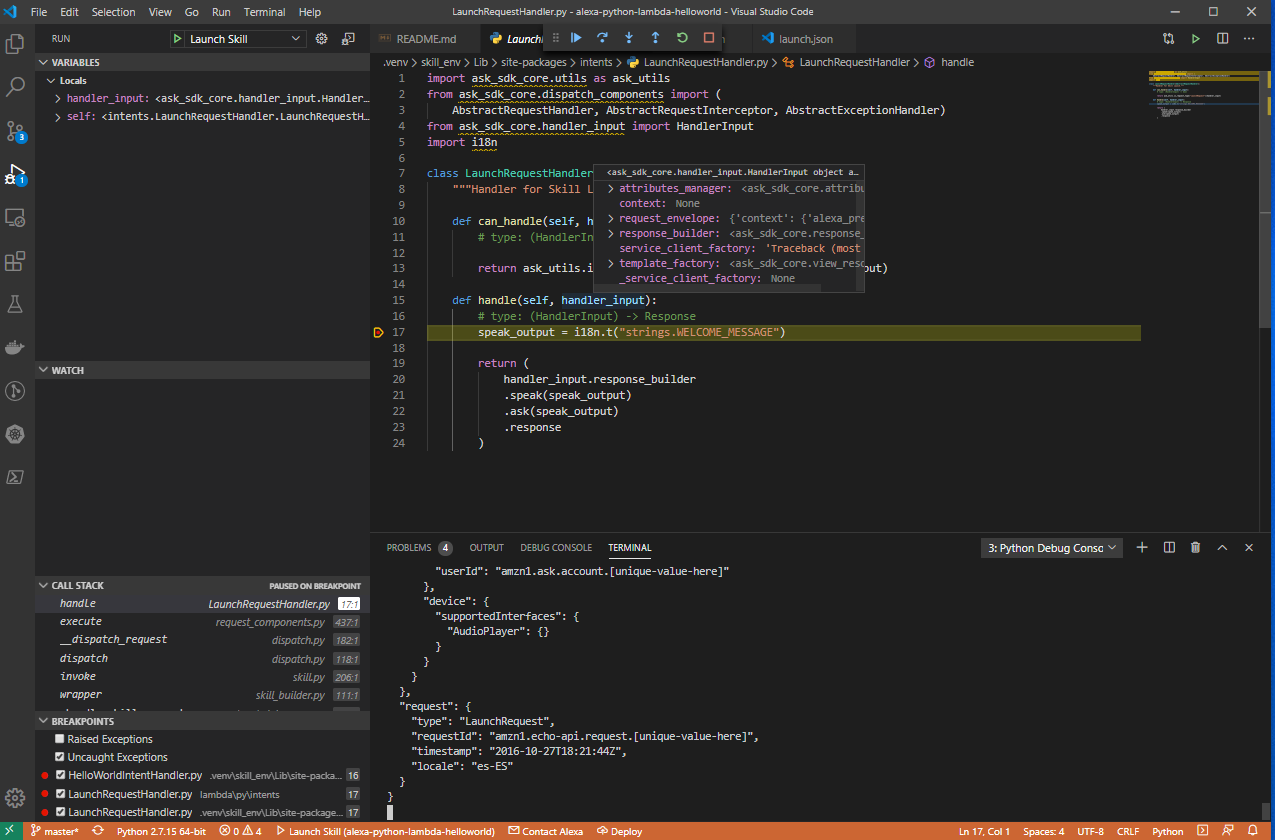Click Contact Alexa in the status bar
The image size is (1275, 840).
click(x=545, y=831)
